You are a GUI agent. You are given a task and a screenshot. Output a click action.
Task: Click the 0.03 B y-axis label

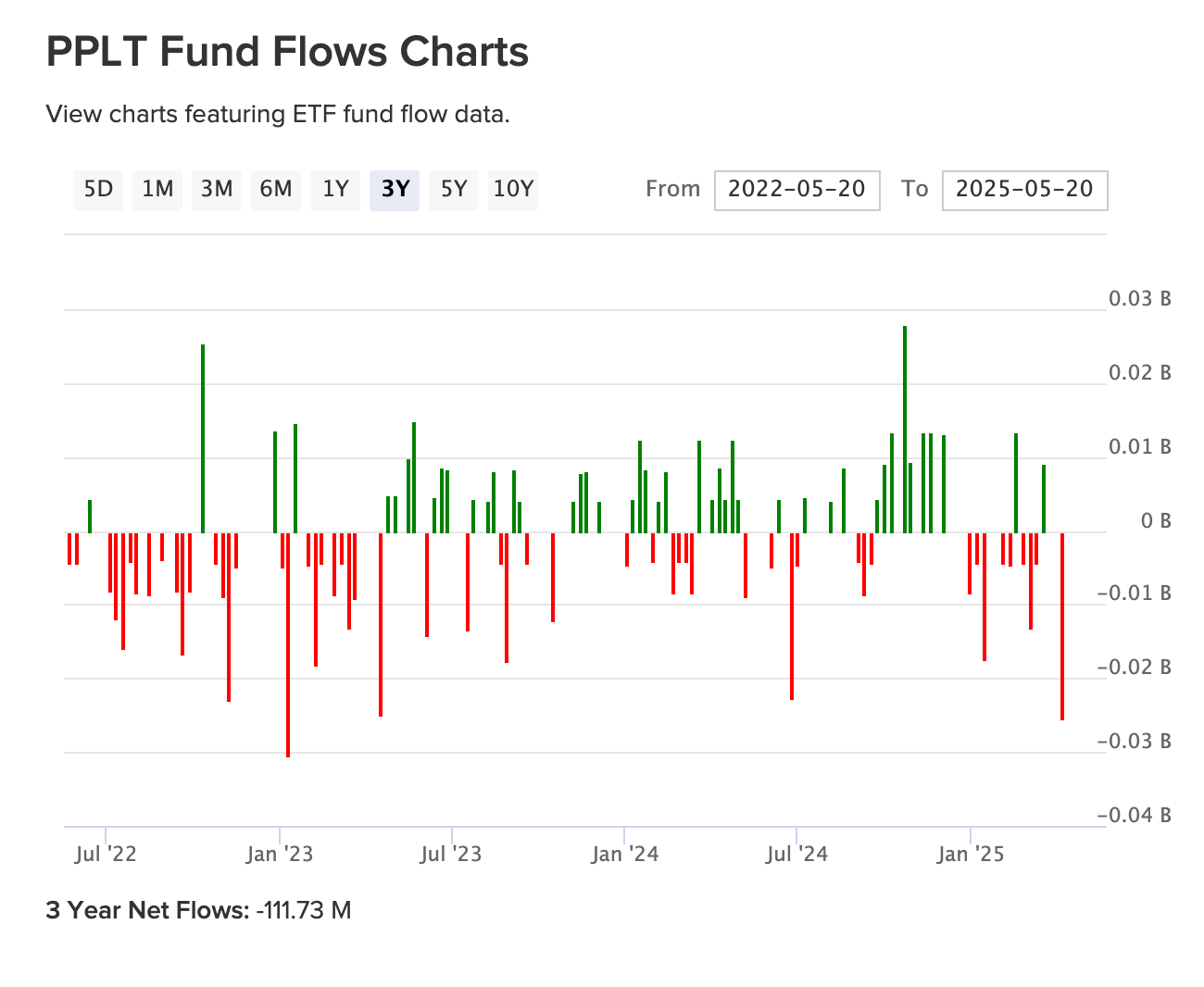coord(1140,299)
